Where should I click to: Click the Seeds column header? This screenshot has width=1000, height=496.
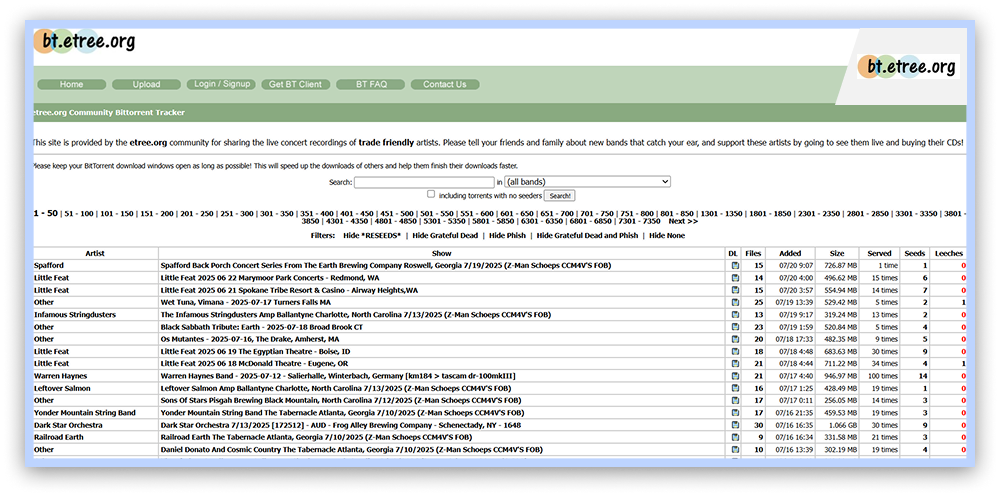point(915,253)
